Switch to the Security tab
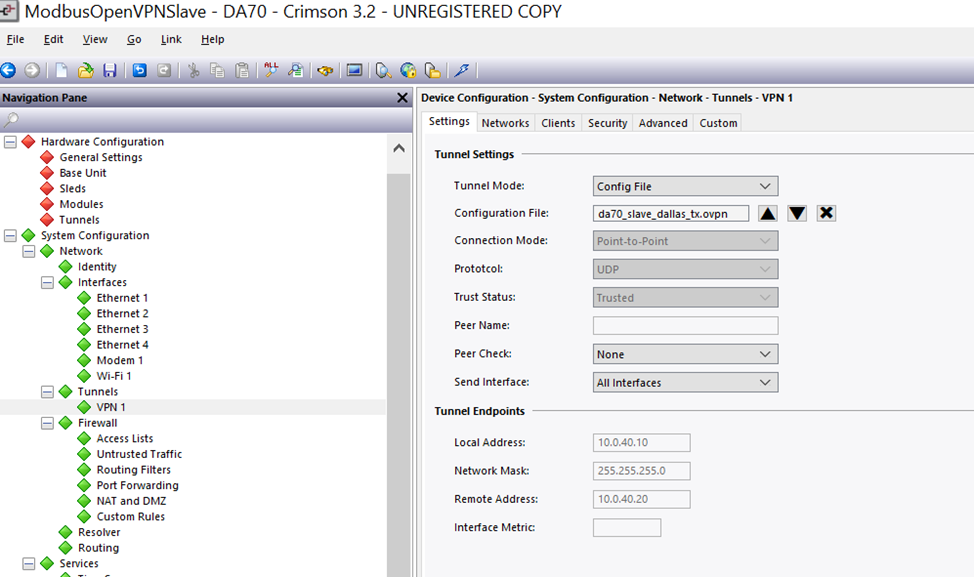The image size is (974, 577). (608, 123)
